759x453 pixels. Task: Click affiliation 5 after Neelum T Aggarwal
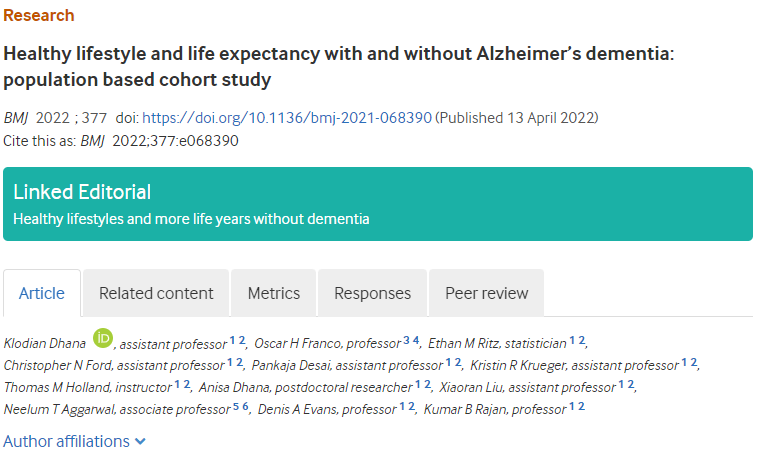pos(236,407)
